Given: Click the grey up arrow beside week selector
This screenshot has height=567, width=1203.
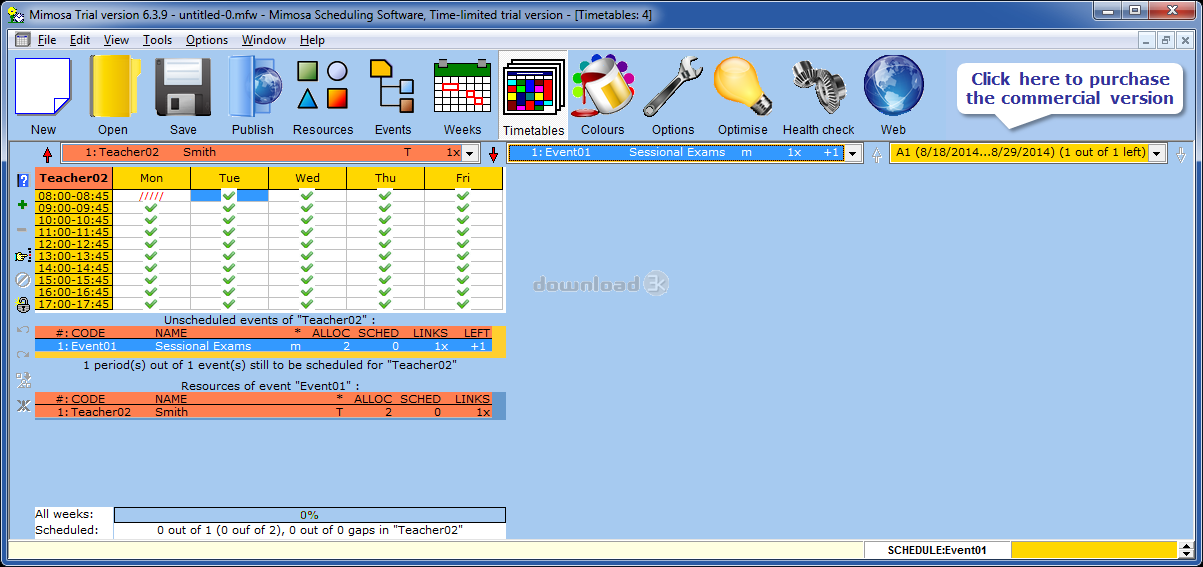Looking at the screenshot, I should coord(878,154).
